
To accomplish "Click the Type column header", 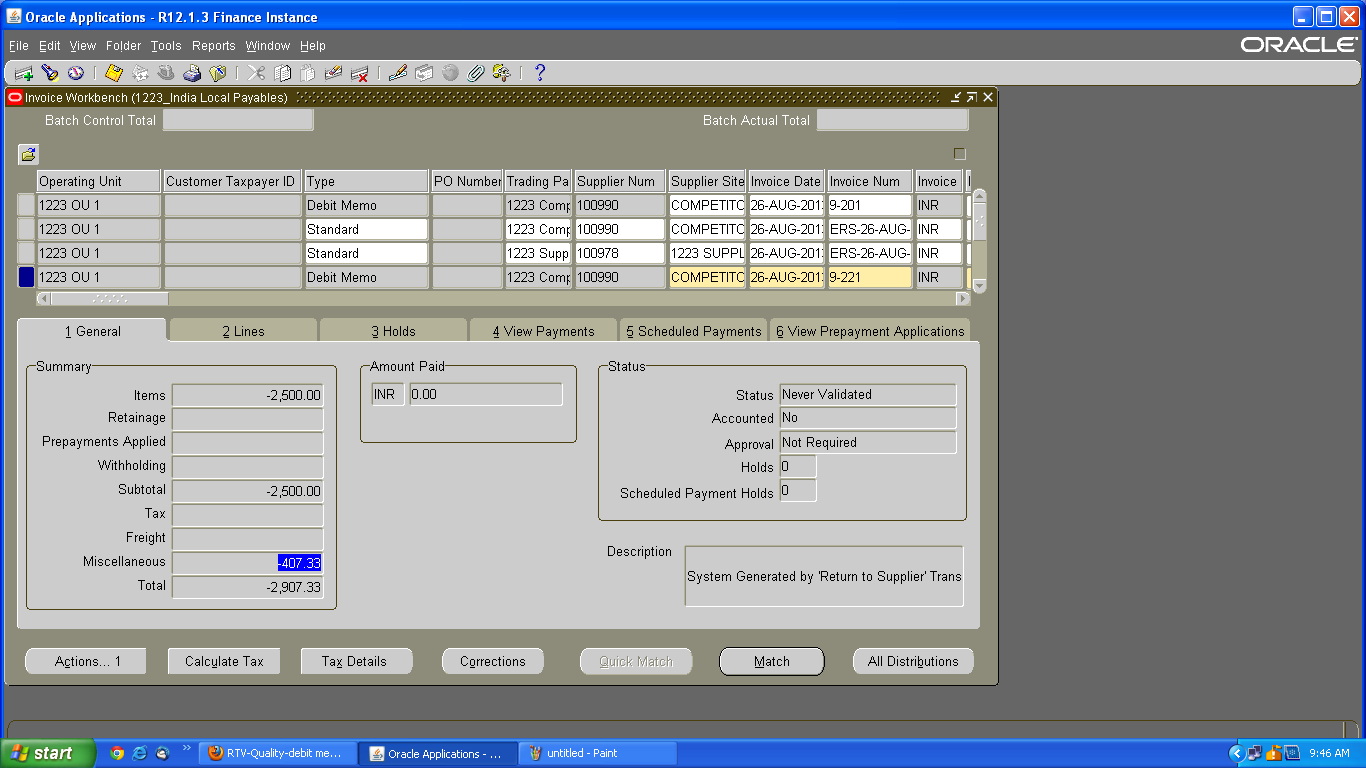I will (x=366, y=181).
